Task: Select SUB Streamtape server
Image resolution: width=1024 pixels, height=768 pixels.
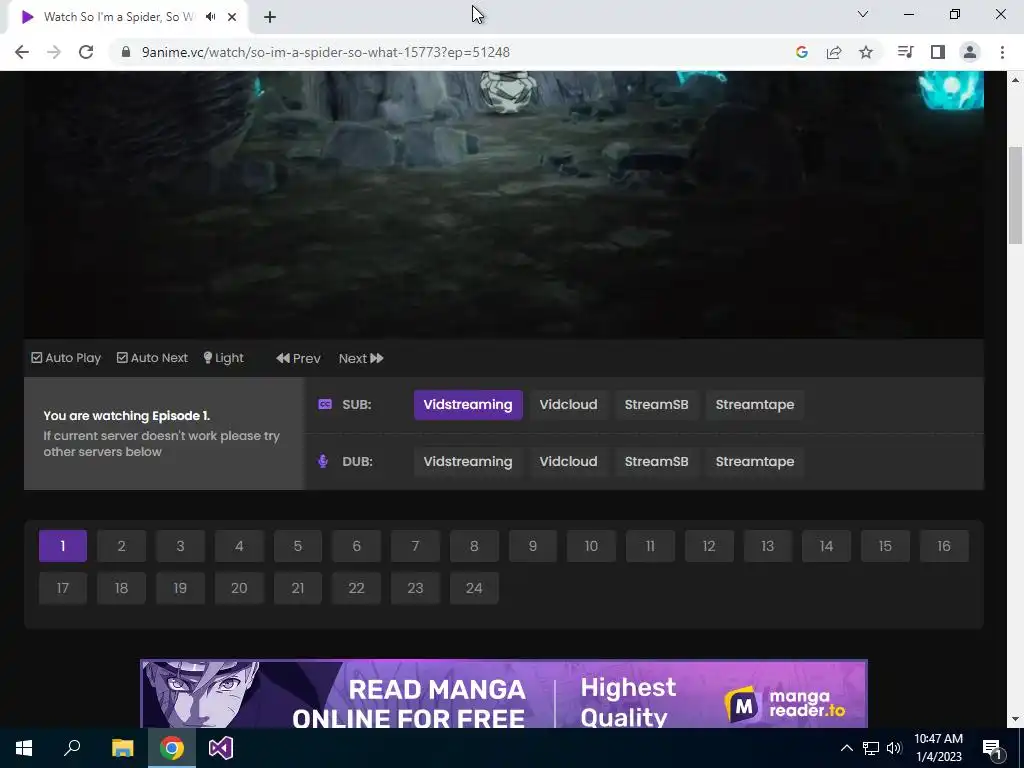Action: (754, 404)
